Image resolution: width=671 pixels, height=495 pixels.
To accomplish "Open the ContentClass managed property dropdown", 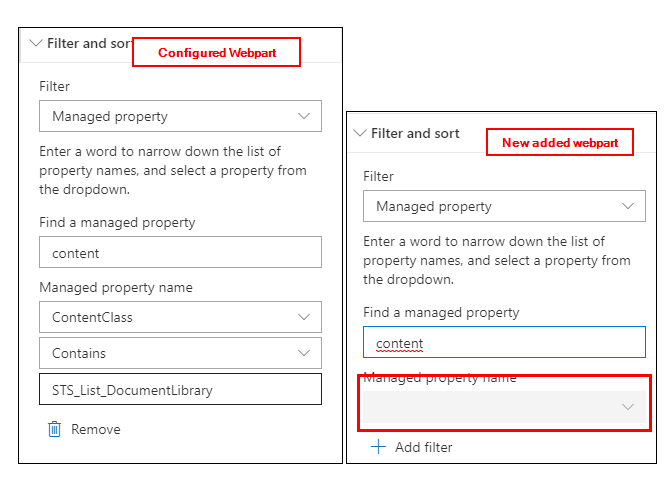I will coord(180,317).
